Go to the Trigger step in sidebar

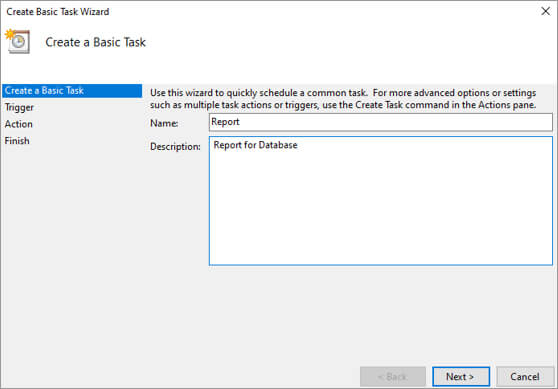tap(19, 107)
